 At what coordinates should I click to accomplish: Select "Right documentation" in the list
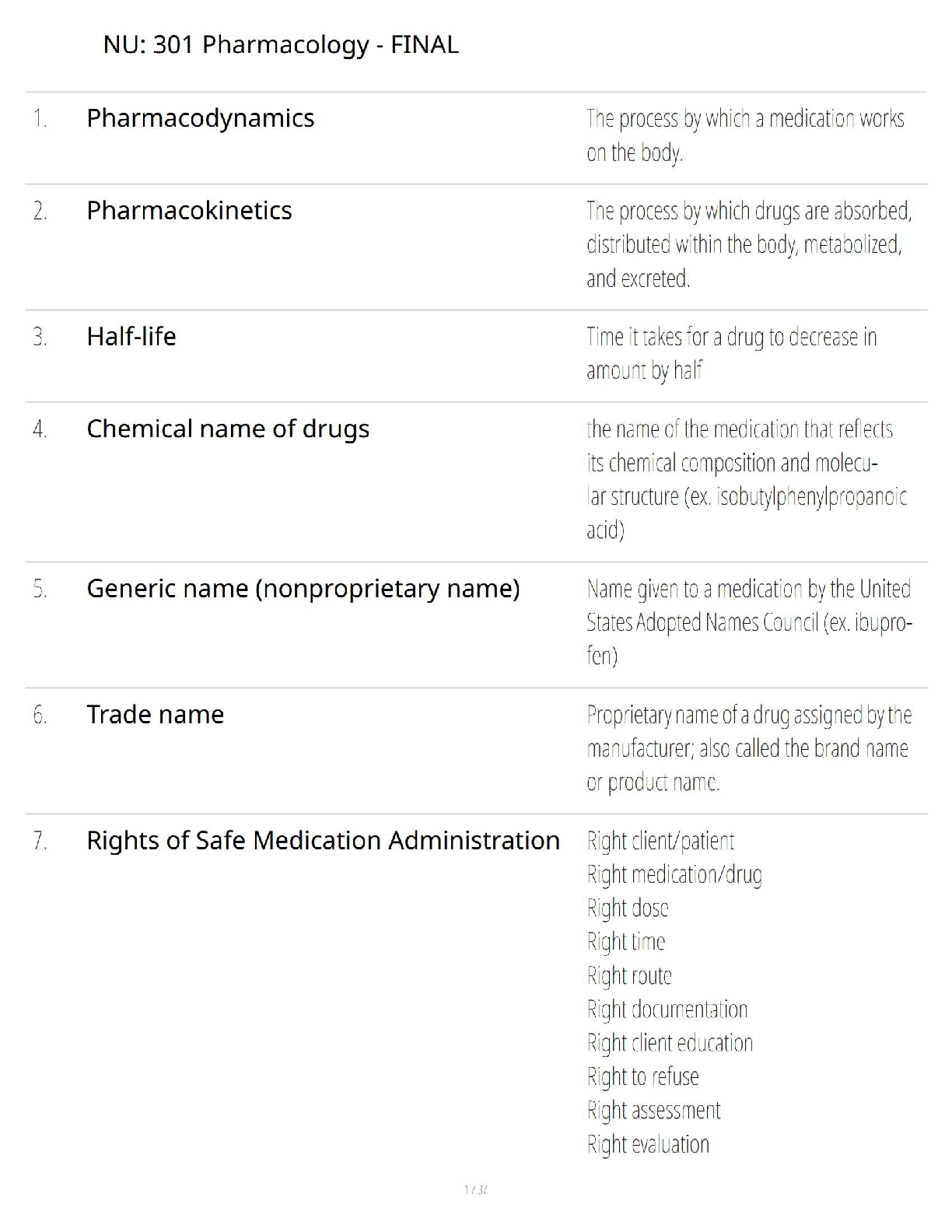pos(667,1010)
